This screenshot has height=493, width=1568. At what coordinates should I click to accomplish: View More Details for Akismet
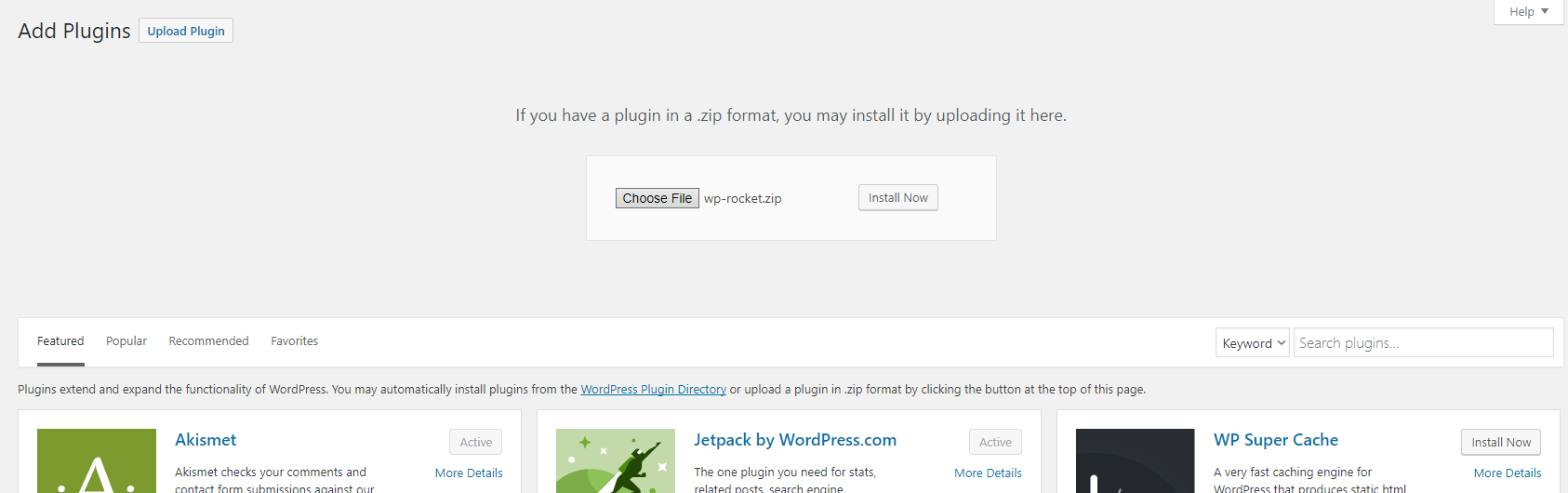click(x=469, y=473)
